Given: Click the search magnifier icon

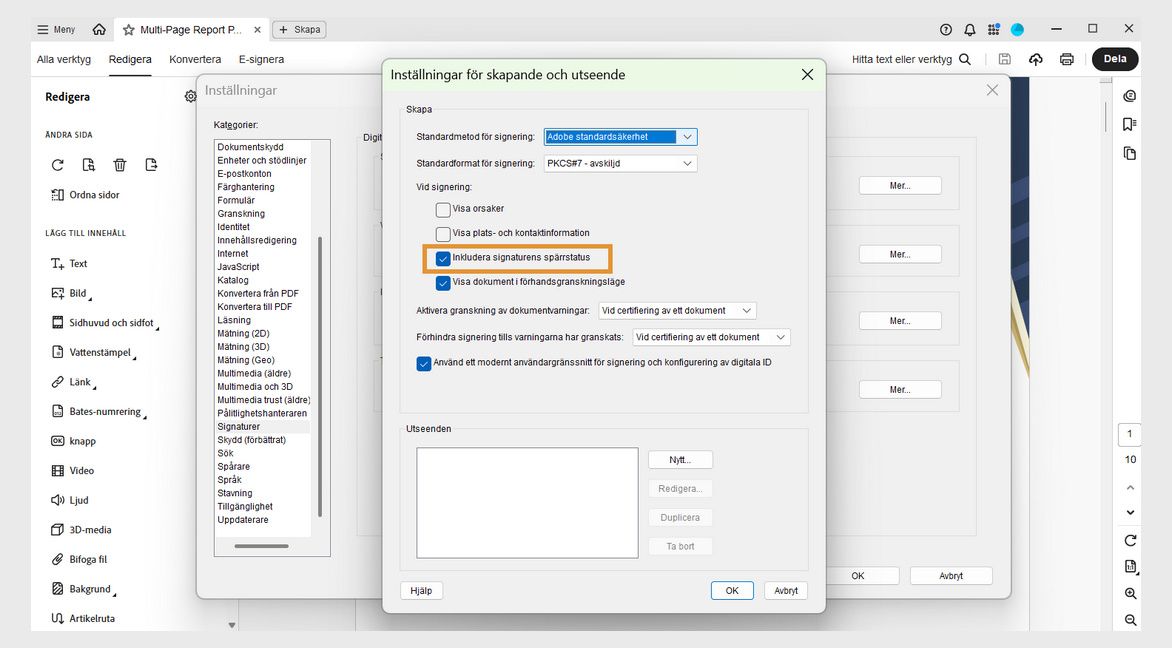Looking at the screenshot, I should point(965,59).
